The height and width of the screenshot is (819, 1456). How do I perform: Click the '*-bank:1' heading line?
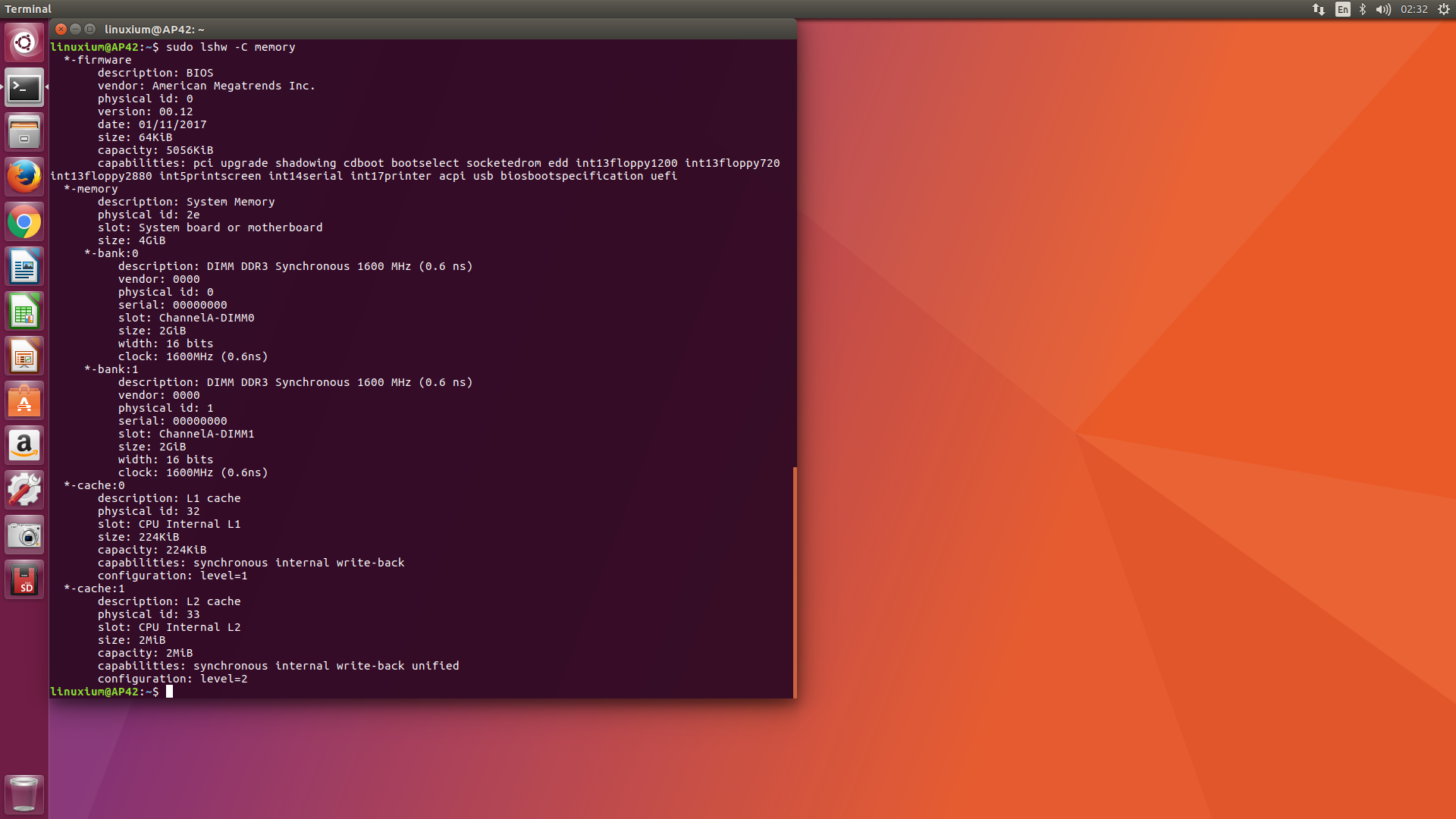point(111,369)
